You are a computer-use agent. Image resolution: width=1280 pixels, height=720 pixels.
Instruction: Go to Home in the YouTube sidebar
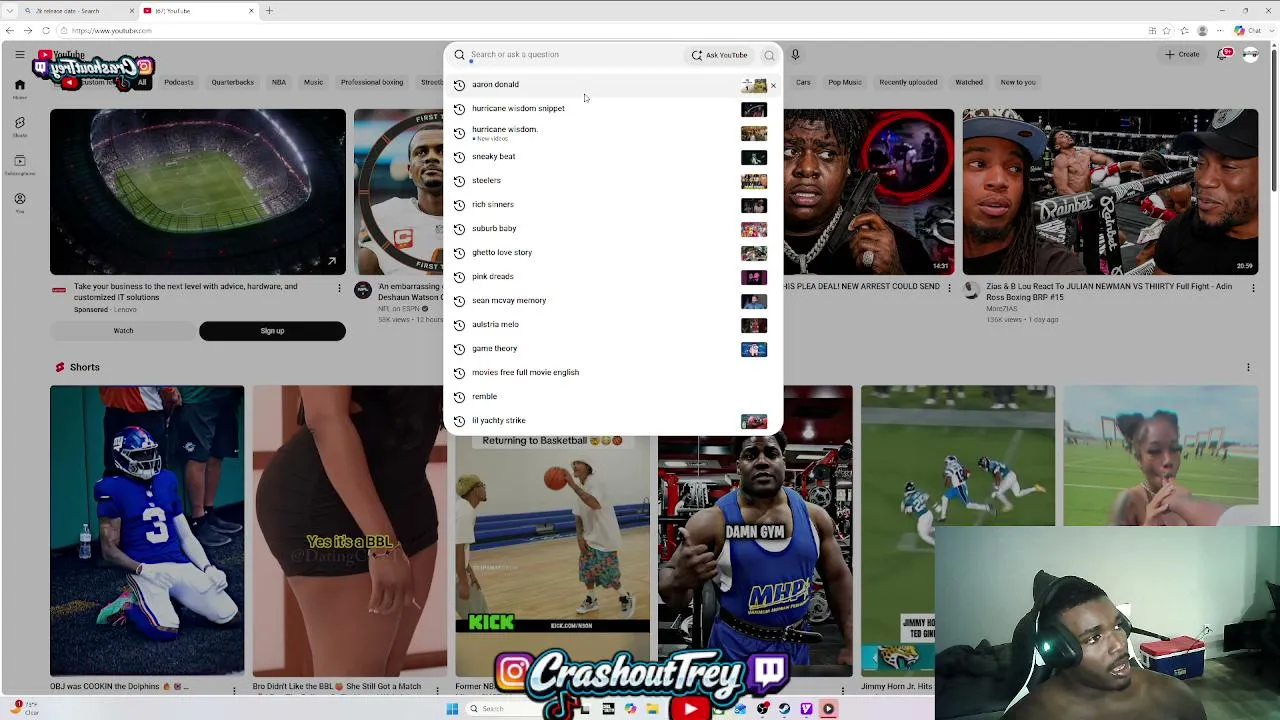pyautogui.click(x=19, y=87)
